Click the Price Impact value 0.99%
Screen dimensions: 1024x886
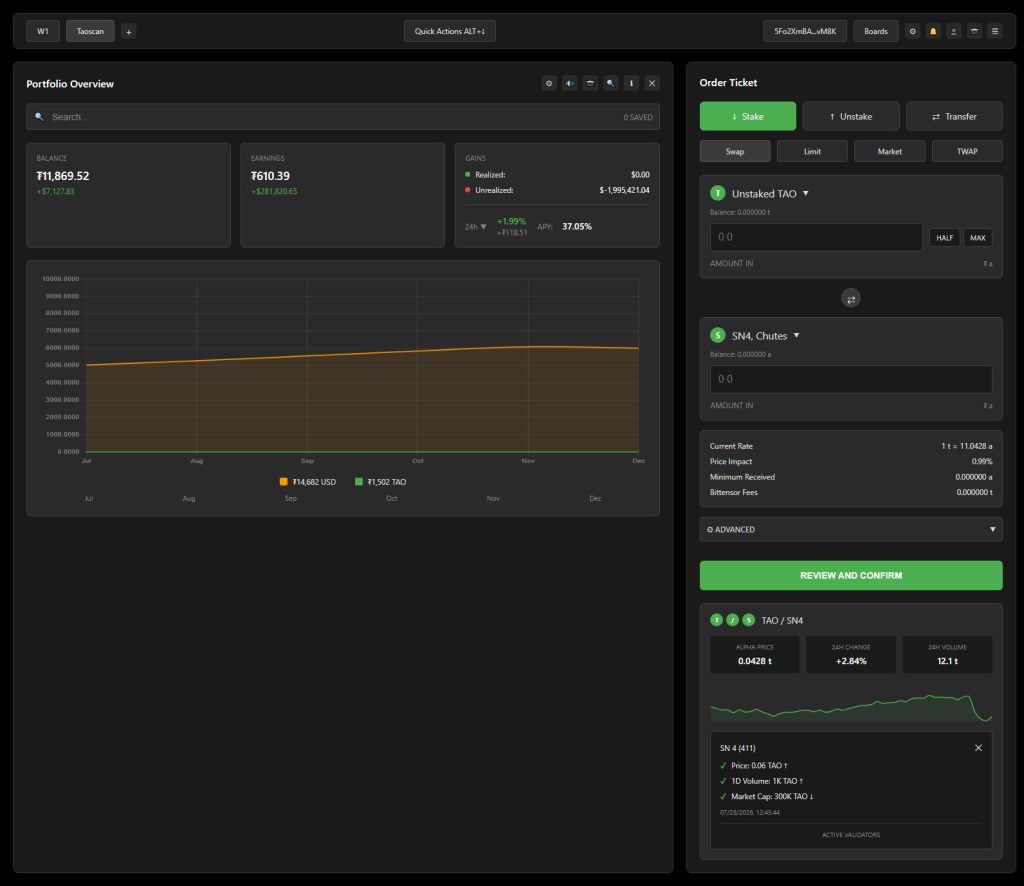point(982,462)
